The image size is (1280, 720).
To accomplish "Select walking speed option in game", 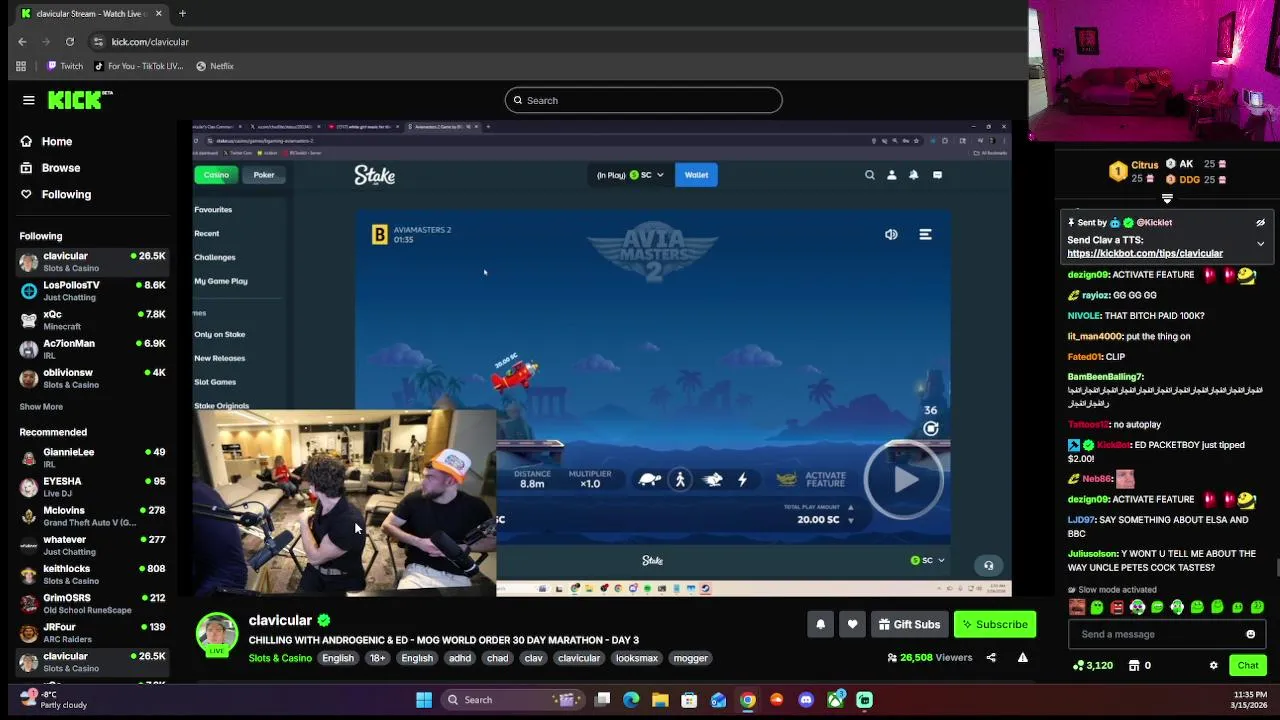I will point(680,480).
